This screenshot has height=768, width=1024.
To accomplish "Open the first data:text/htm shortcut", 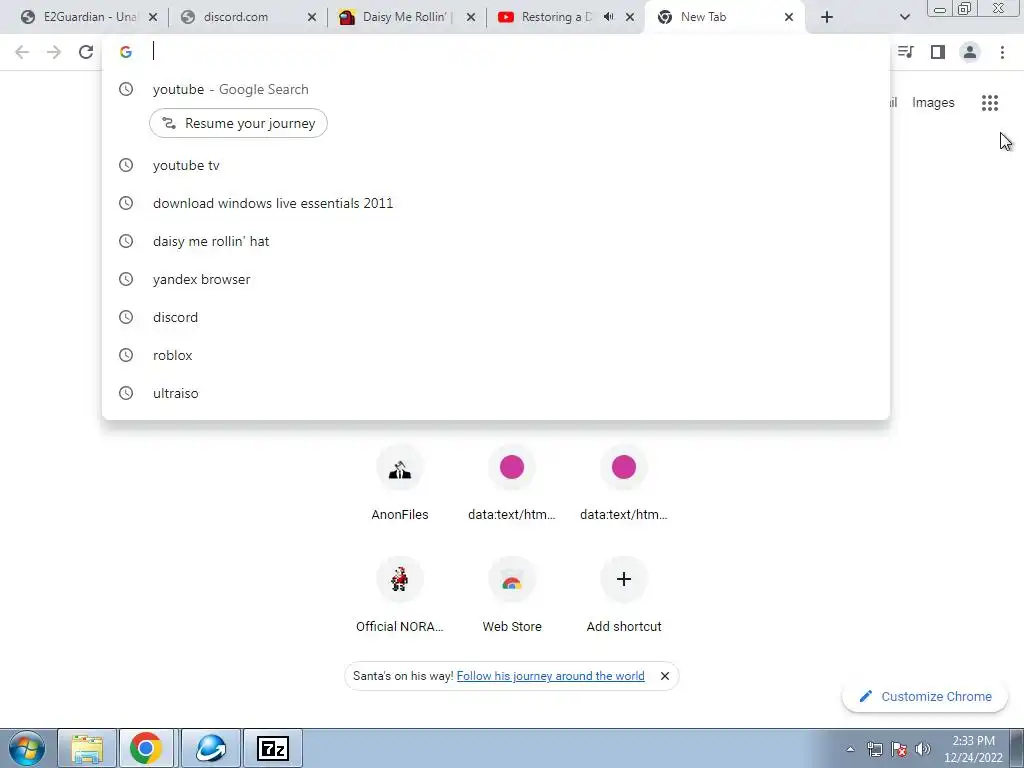I will click(x=512, y=483).
